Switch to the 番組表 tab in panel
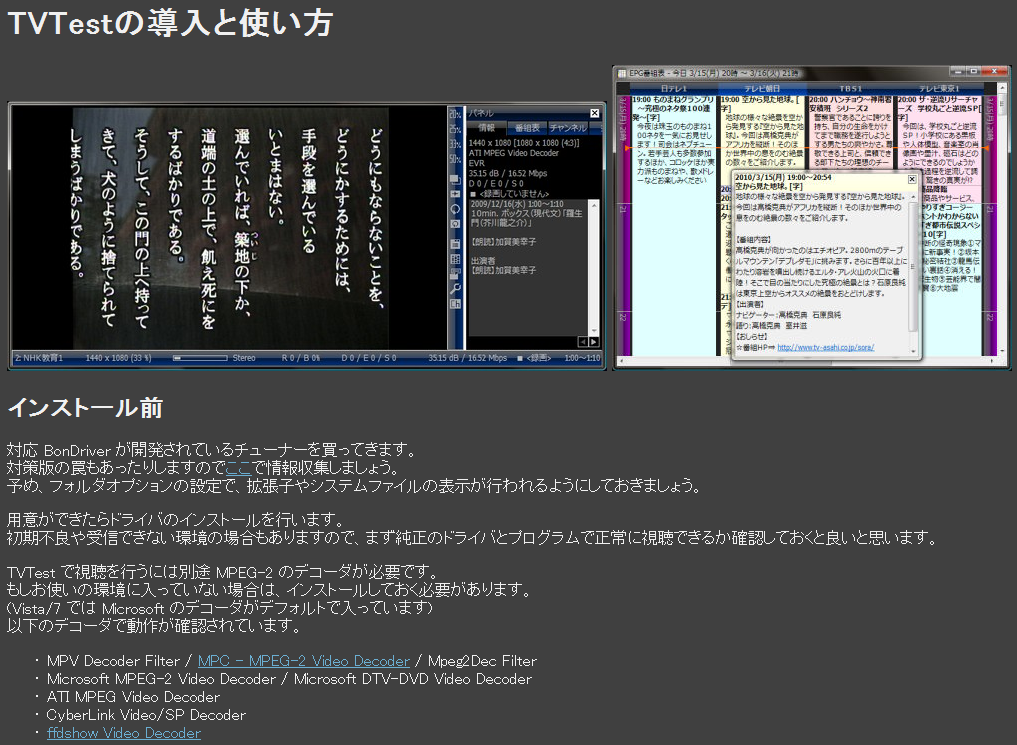 tap(527, 128)
